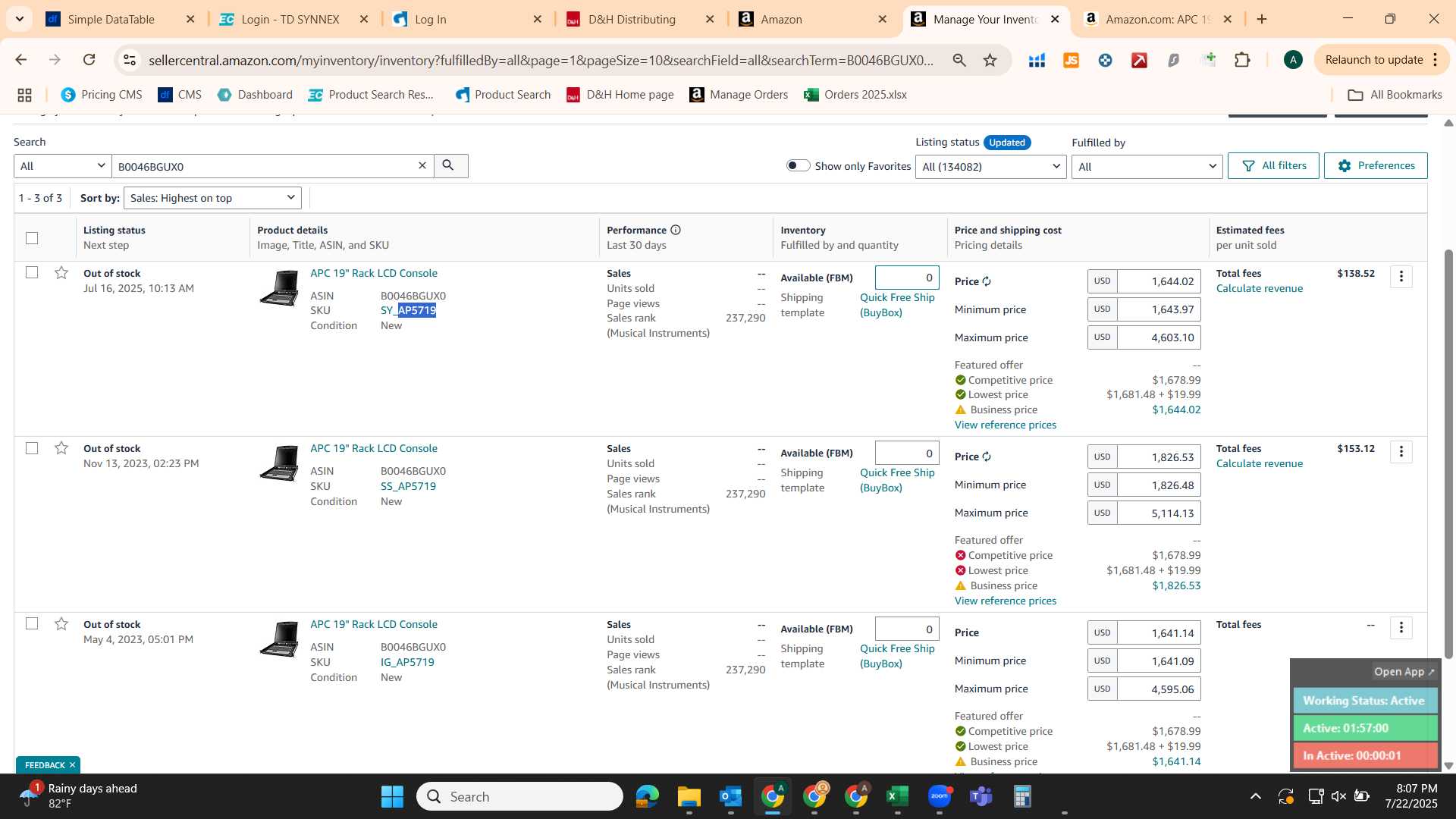1456x819 pixels.
Task: Reload the page in browser
Action: pyautogui.click(x=89, y=60)
